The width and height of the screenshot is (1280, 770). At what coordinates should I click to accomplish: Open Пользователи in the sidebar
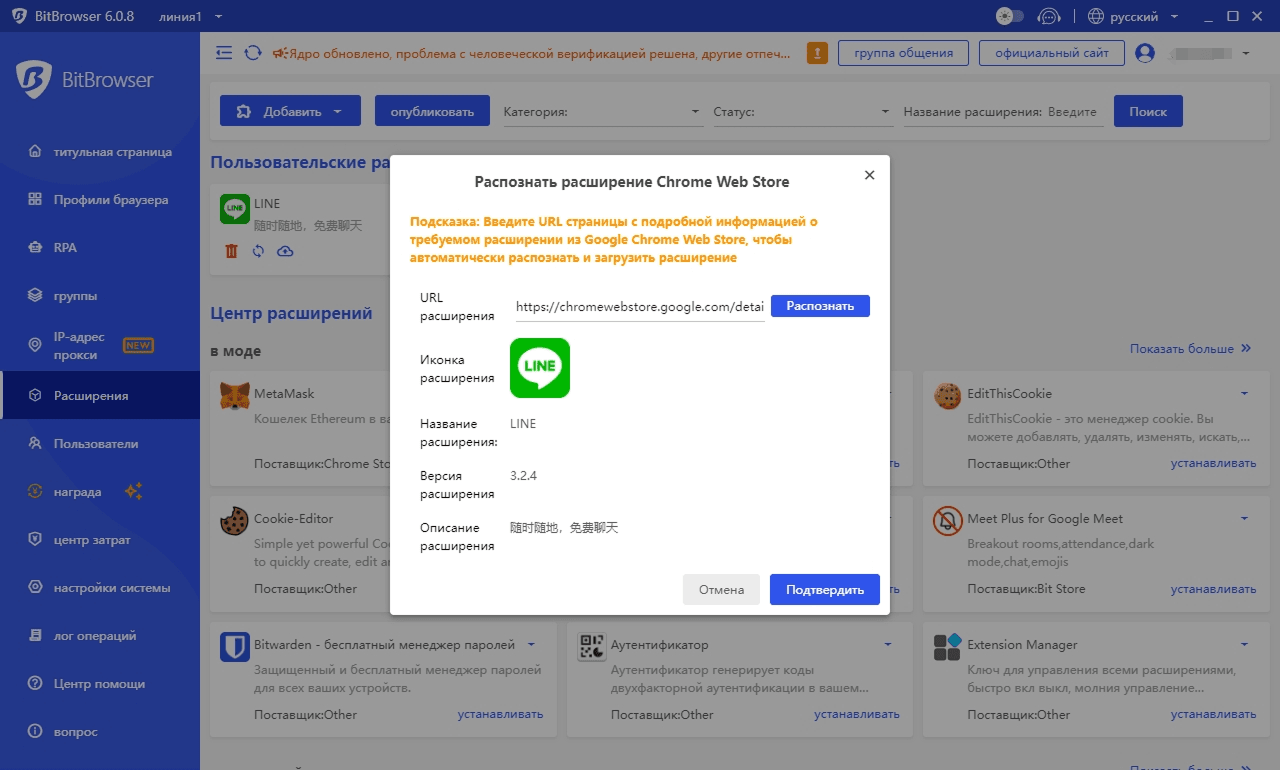[100, 444]
